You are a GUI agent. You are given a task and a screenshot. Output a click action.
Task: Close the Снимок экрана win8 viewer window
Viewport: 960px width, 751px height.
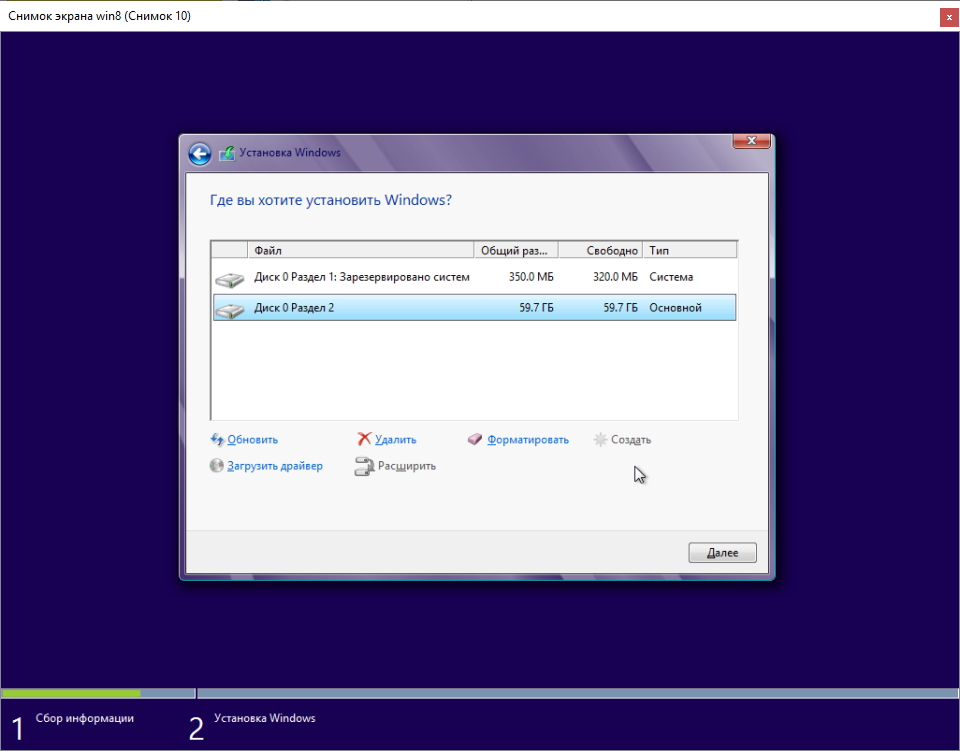949,17
